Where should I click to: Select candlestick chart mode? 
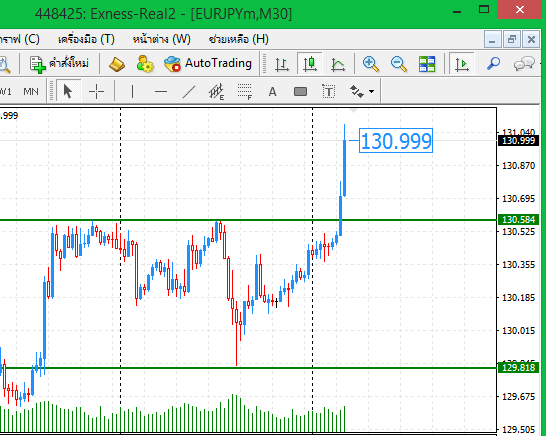[x=310, y=64]
